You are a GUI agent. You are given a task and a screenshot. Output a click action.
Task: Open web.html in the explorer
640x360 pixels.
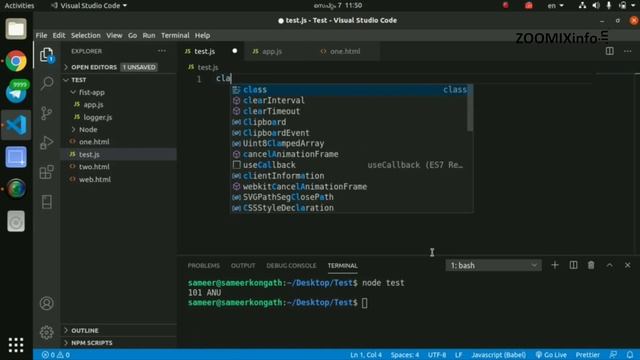tap(95, 179)
